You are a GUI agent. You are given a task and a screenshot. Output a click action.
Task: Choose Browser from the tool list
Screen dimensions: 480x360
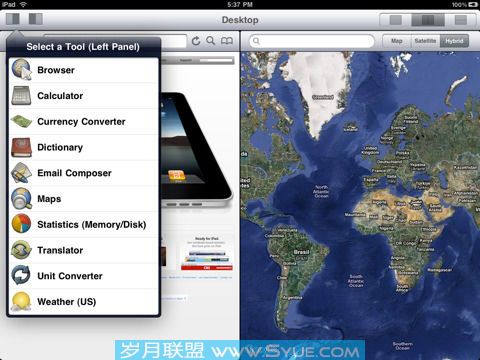[83, 70]
